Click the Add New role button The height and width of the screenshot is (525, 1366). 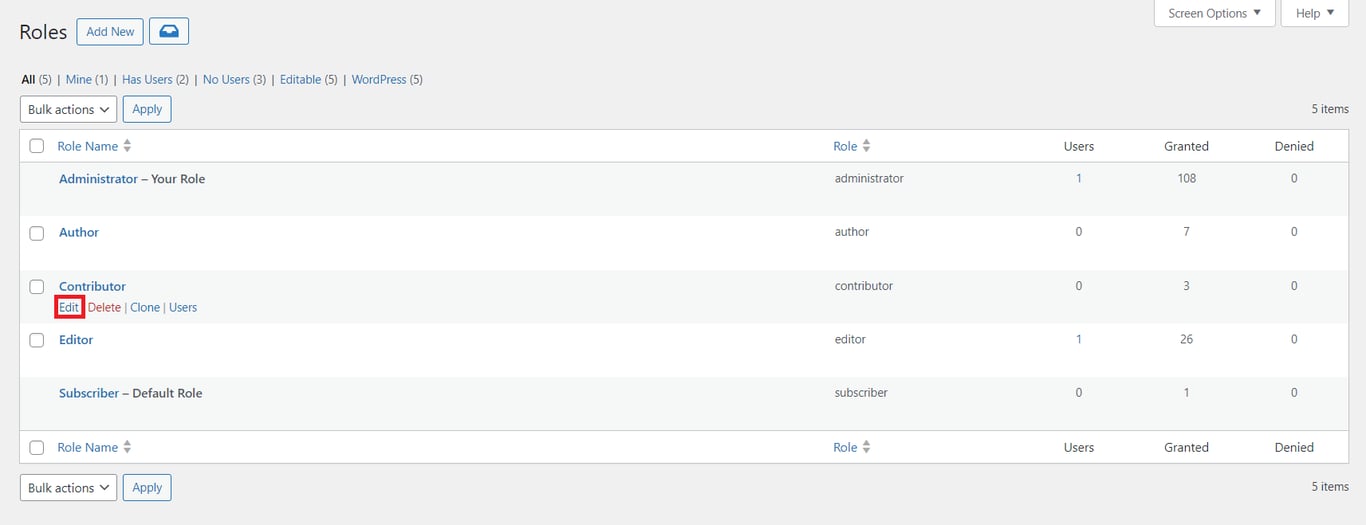point(110,31)
